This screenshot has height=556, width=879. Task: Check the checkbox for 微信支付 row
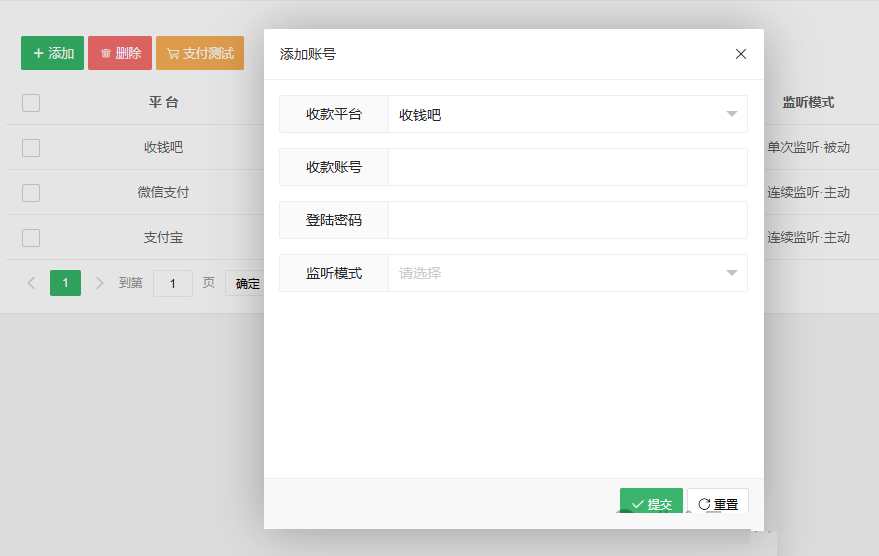pyautogui.click(x=31, y=192)
